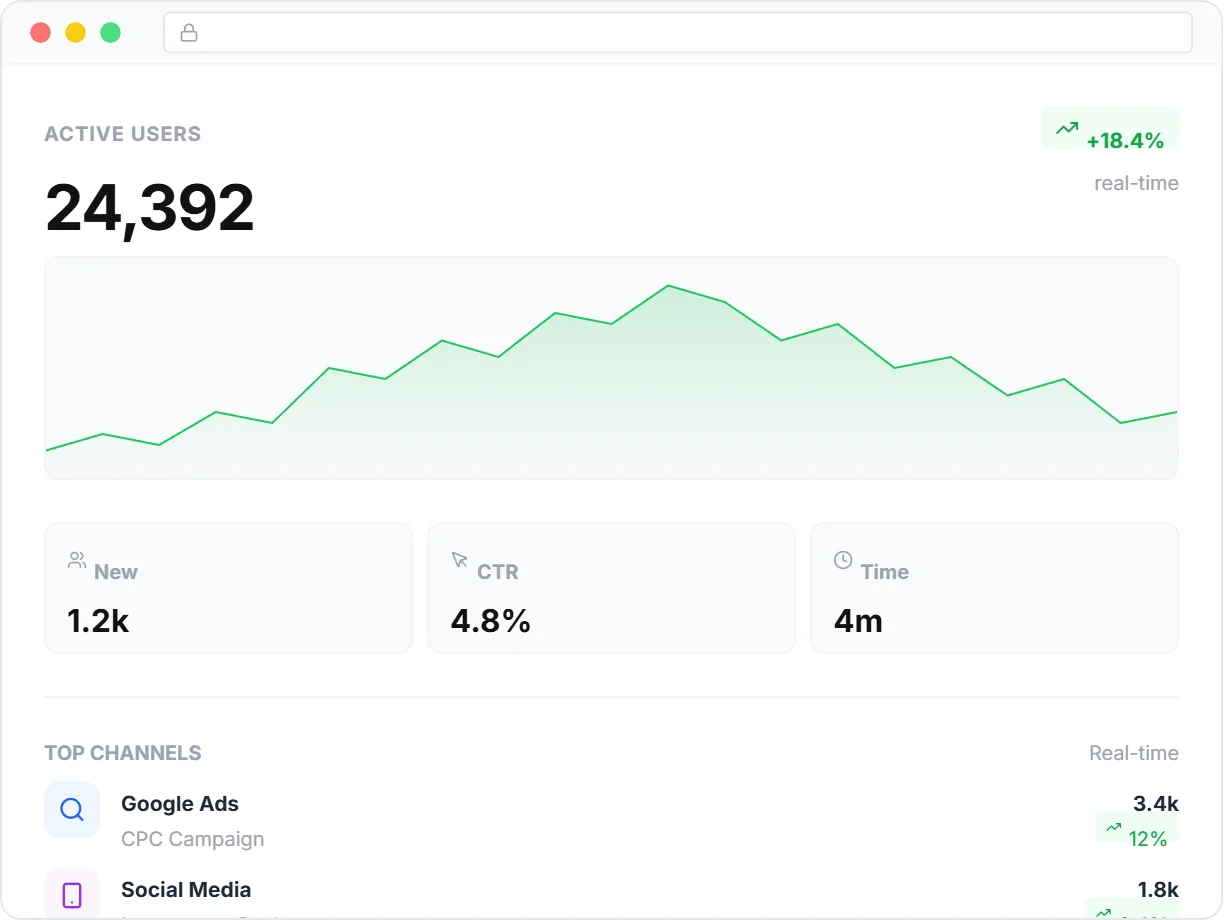
Task: Click the 3.4k value for Google Ads
Action: [x=1155, y=804]
